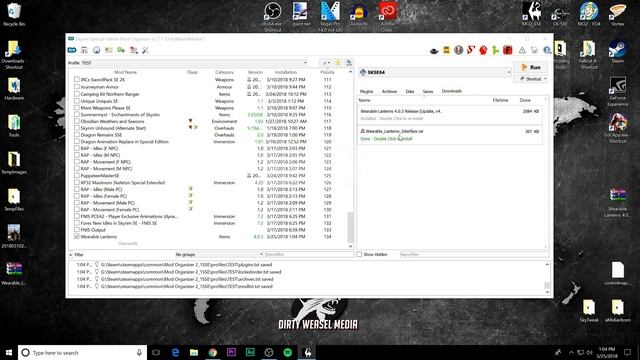Viewport: 640px width, 360px height.
Task: Check Obsidian Weathers and Seasons checkbox
Action: [77, 121]
